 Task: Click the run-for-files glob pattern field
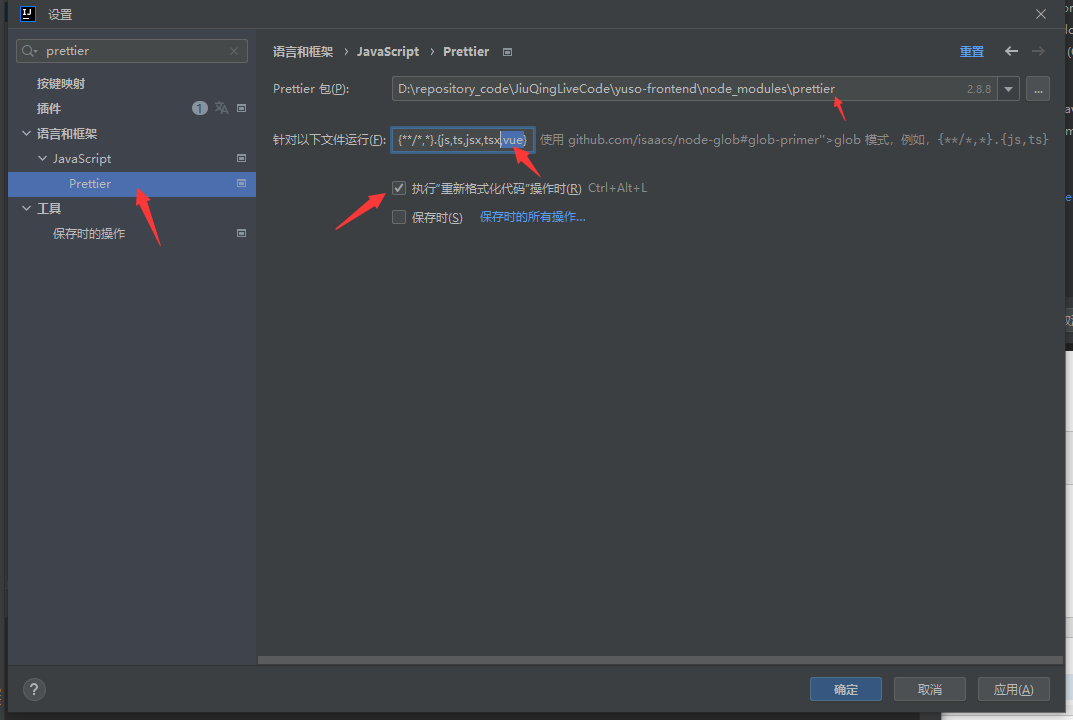click(x=463, y=140)
